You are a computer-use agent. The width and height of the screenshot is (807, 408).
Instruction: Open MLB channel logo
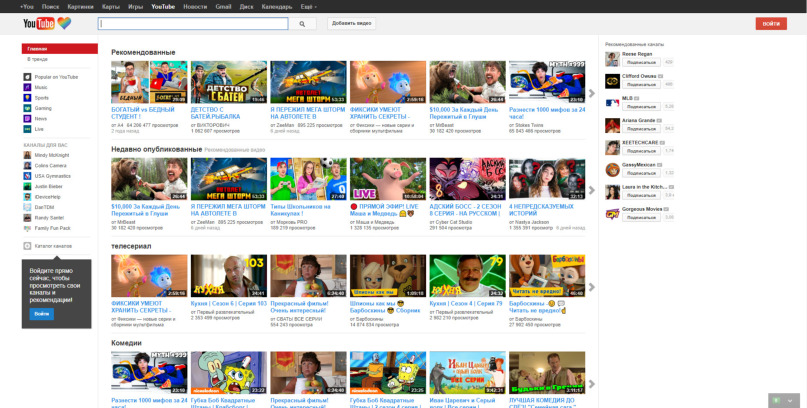pos(612,103)
